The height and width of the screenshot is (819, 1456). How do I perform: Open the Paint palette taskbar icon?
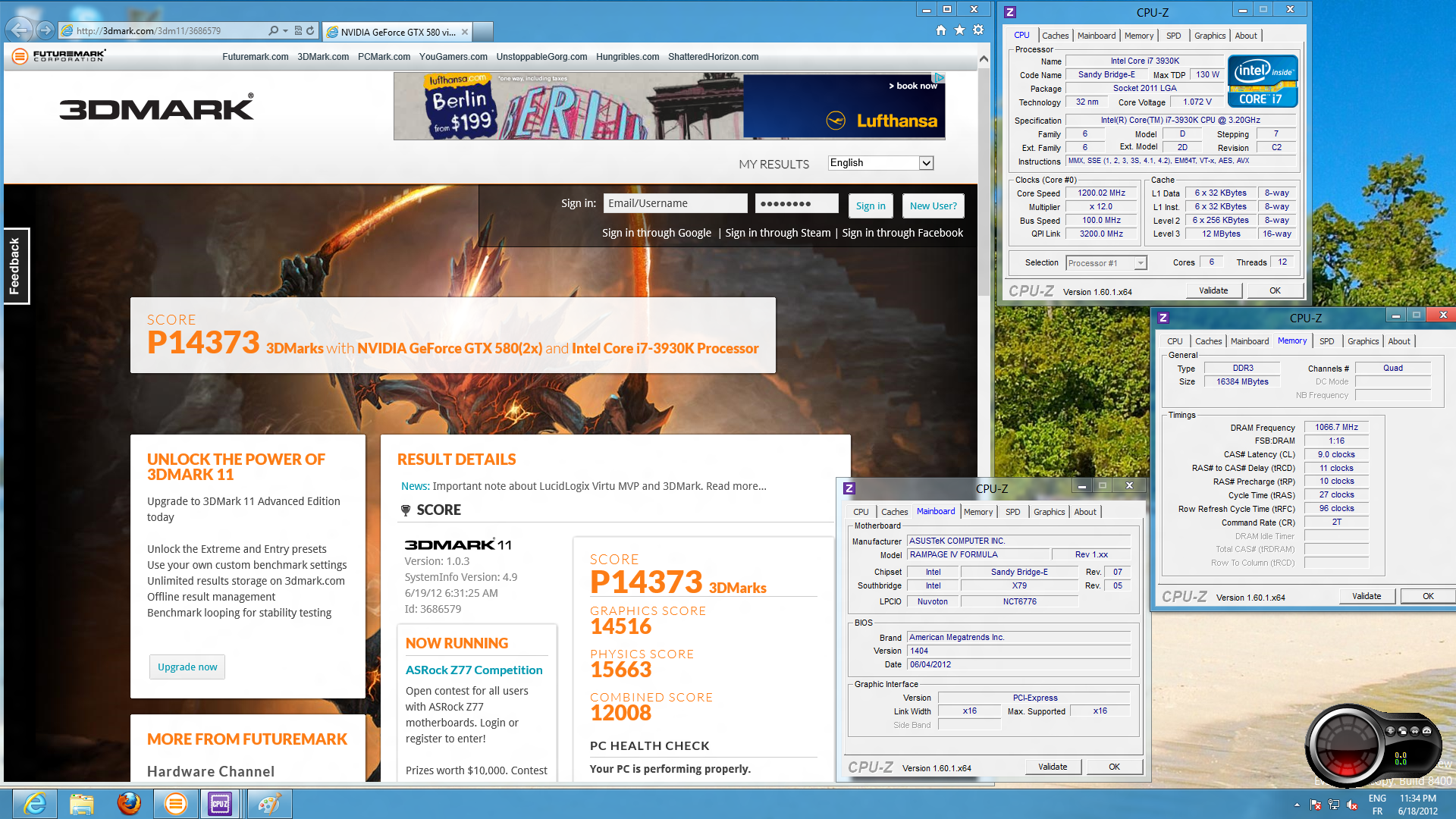[269, 803]
